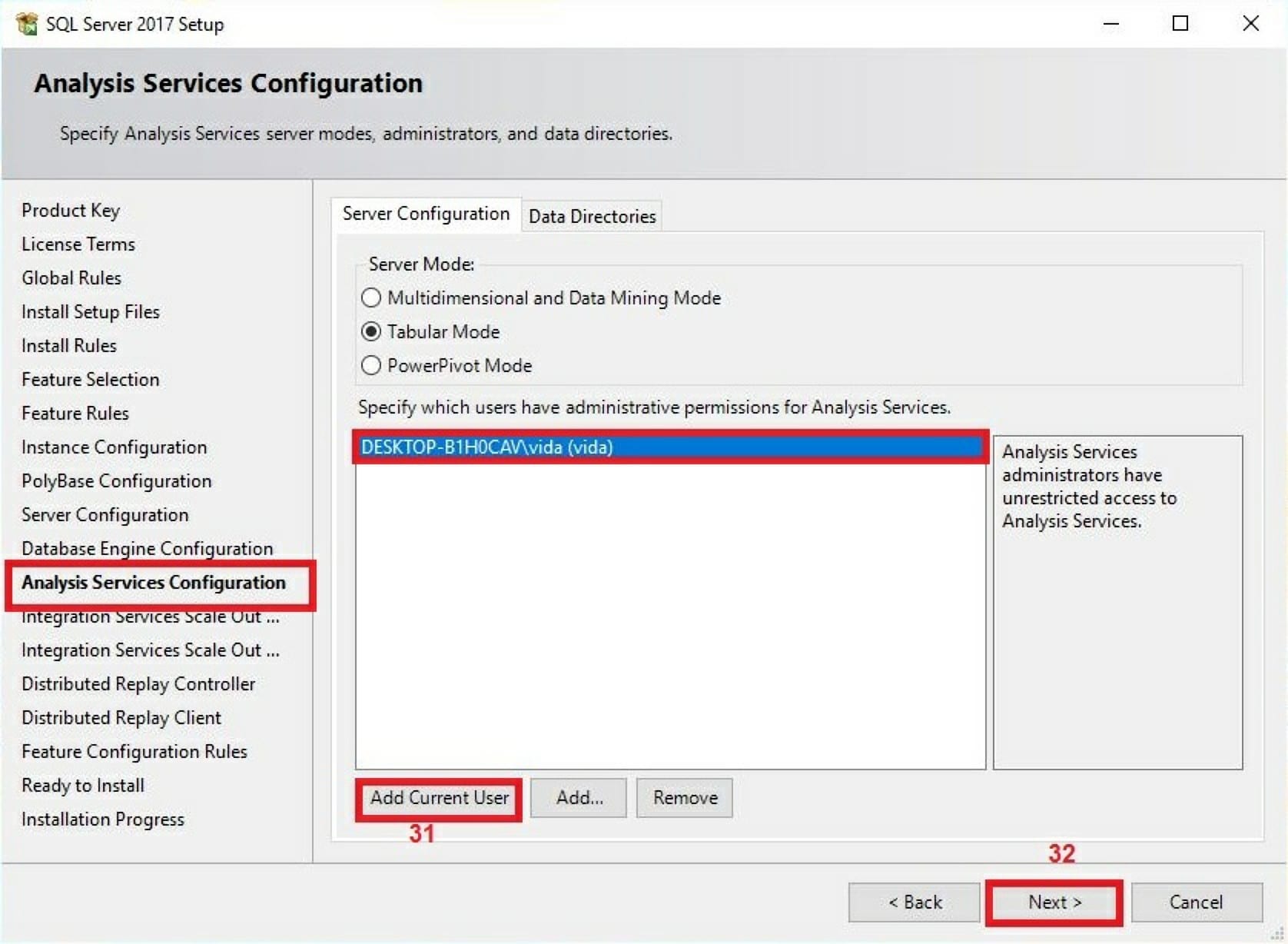The image size is (1288, 944).
Task: Cancel the setup wizard
Action: pos(1197,902)
